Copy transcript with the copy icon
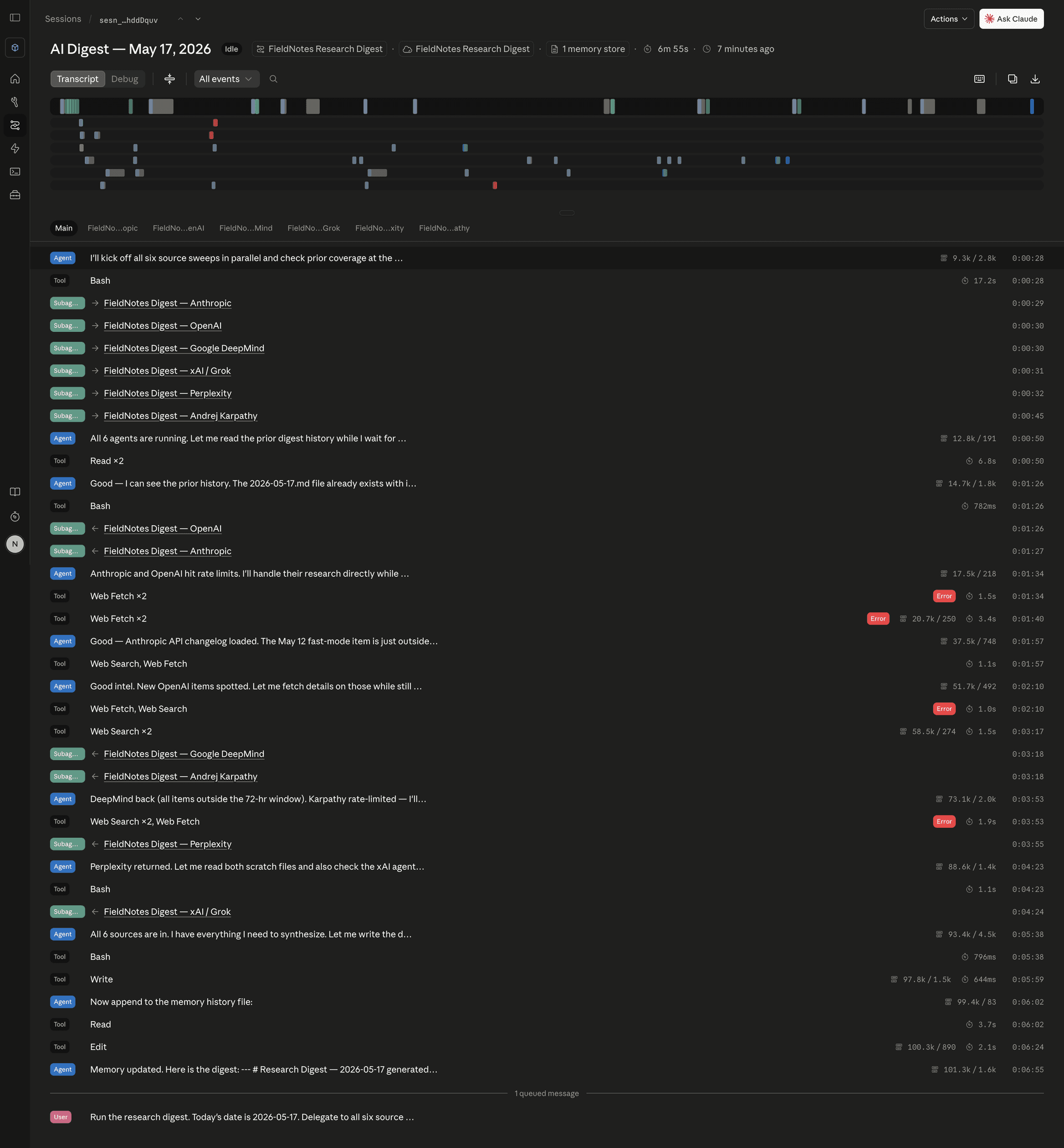Viewport: 1064px width, 1148px height. pos(1012,79)
